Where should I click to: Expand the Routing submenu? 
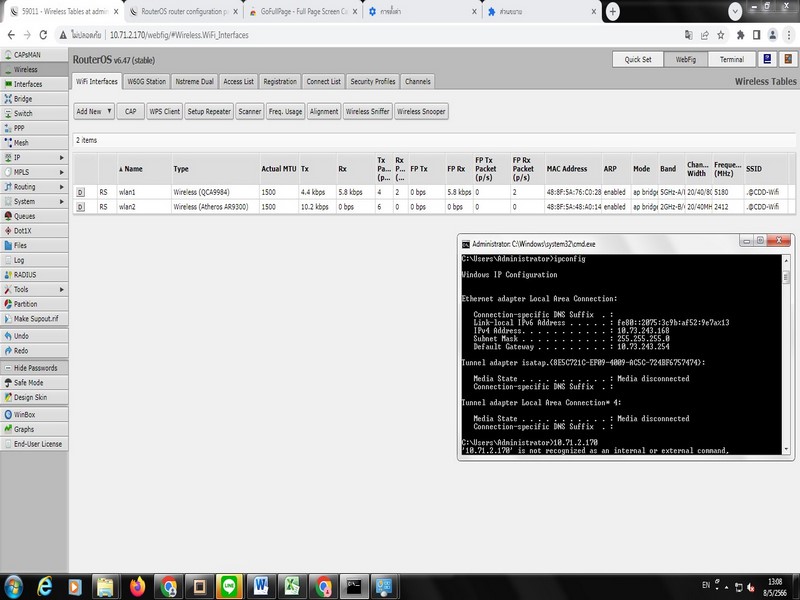point(34,187)
